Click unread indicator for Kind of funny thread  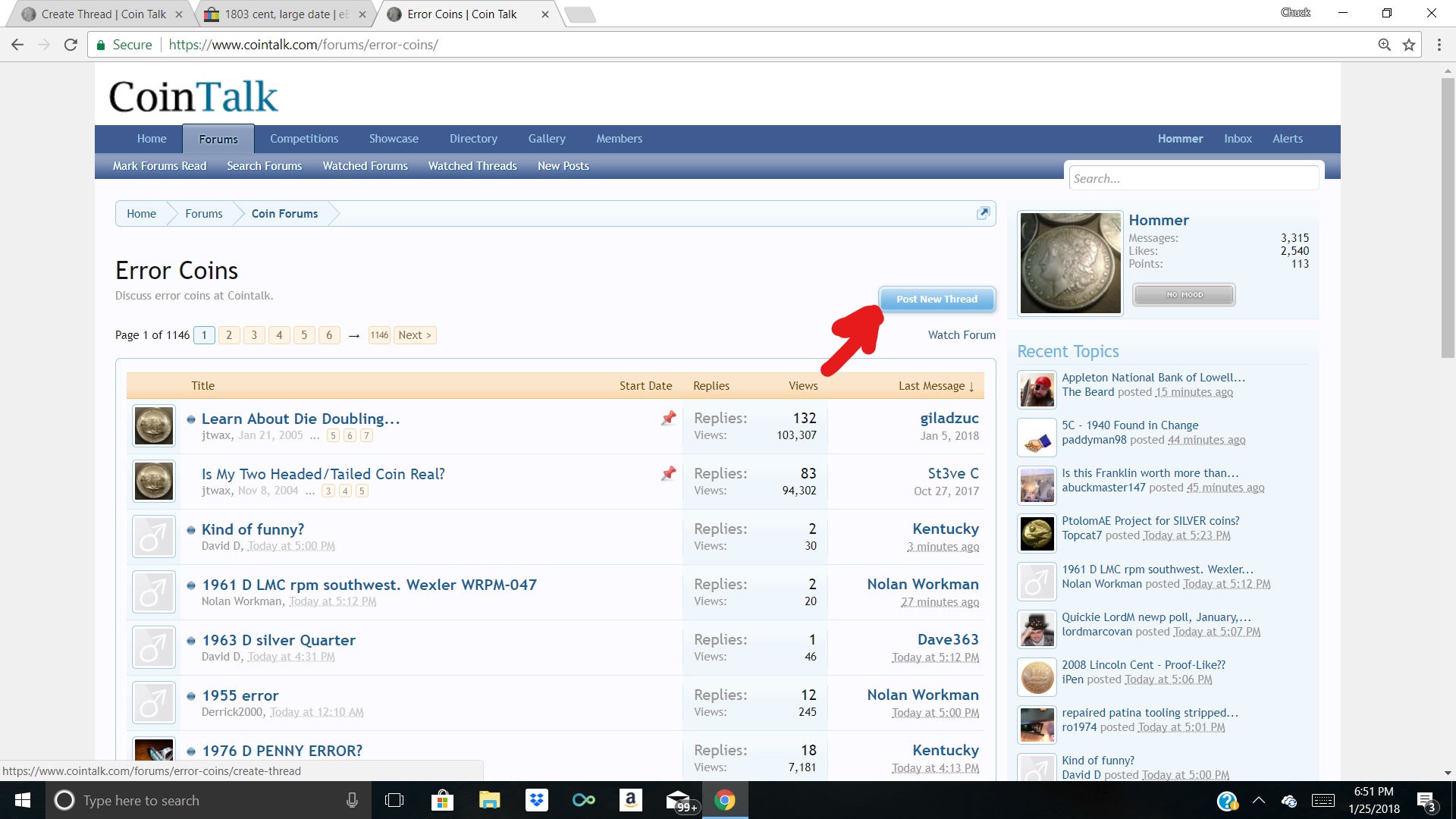[x=191, y=530]
